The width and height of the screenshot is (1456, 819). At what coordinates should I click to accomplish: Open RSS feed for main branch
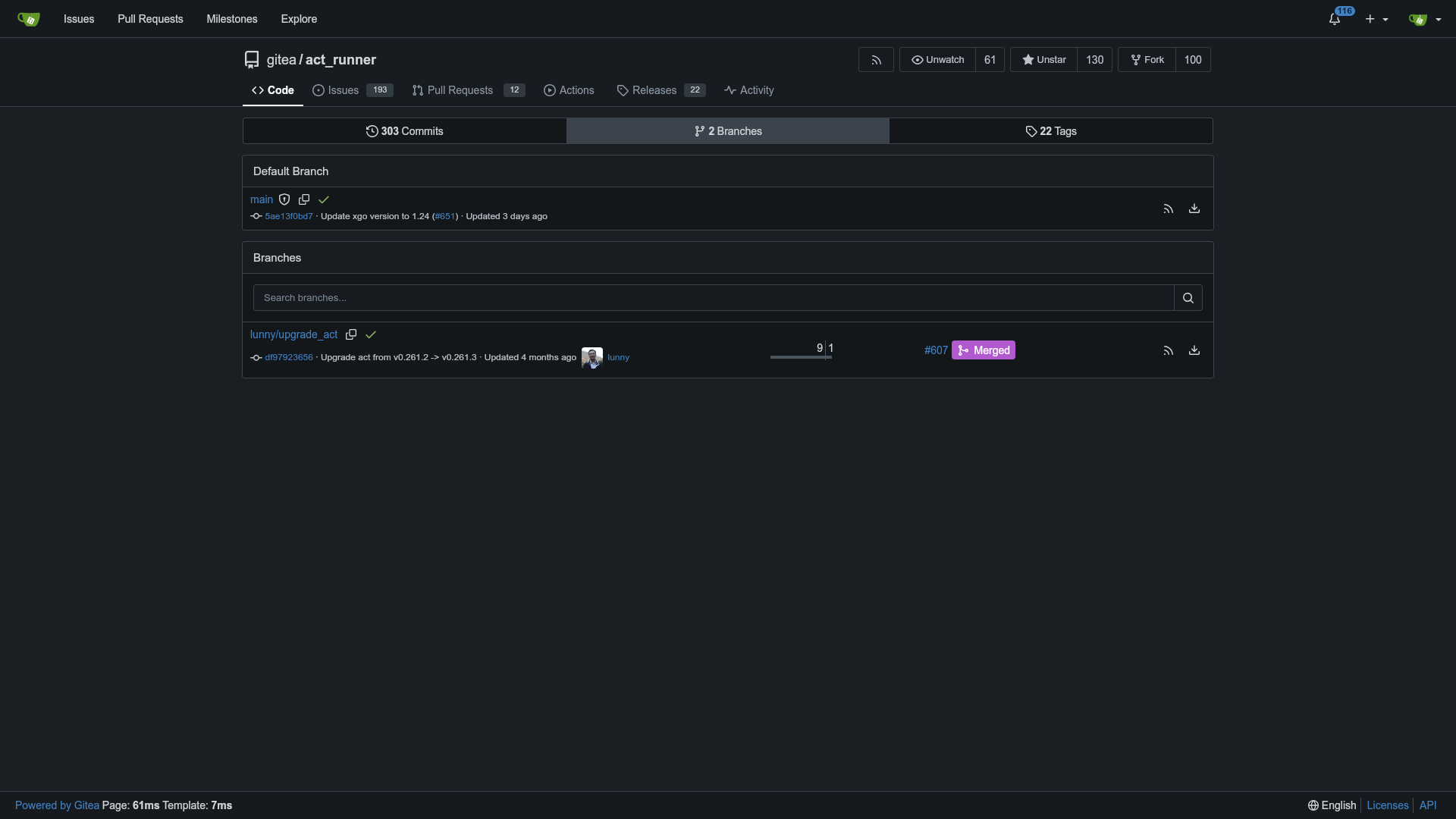tap(1168, 209)
